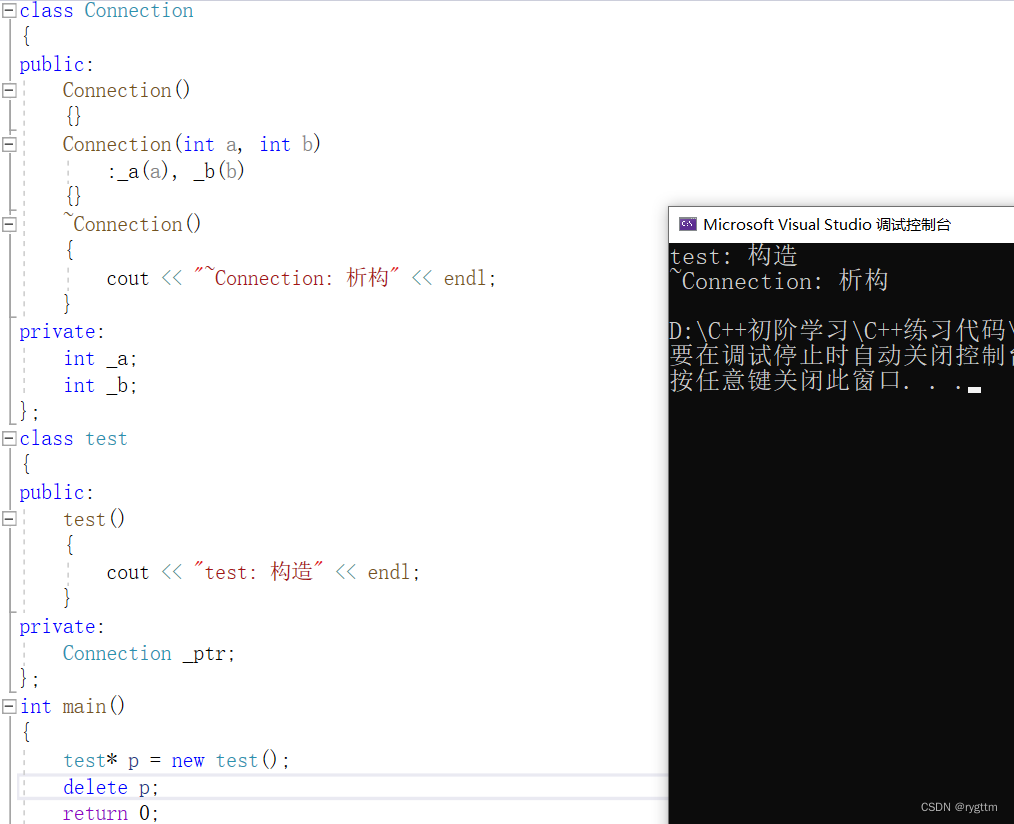Click the 'Connection _ptr;' member line
The height and width of the screenshot is (824, 1014).
[x=149, y=653]
